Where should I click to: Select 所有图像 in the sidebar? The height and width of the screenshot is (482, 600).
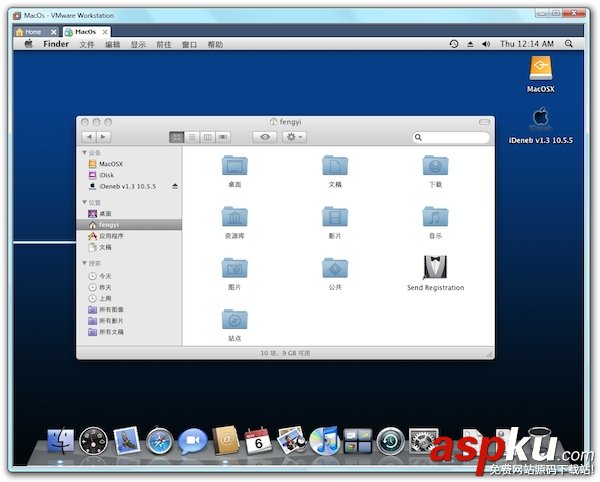129,309
